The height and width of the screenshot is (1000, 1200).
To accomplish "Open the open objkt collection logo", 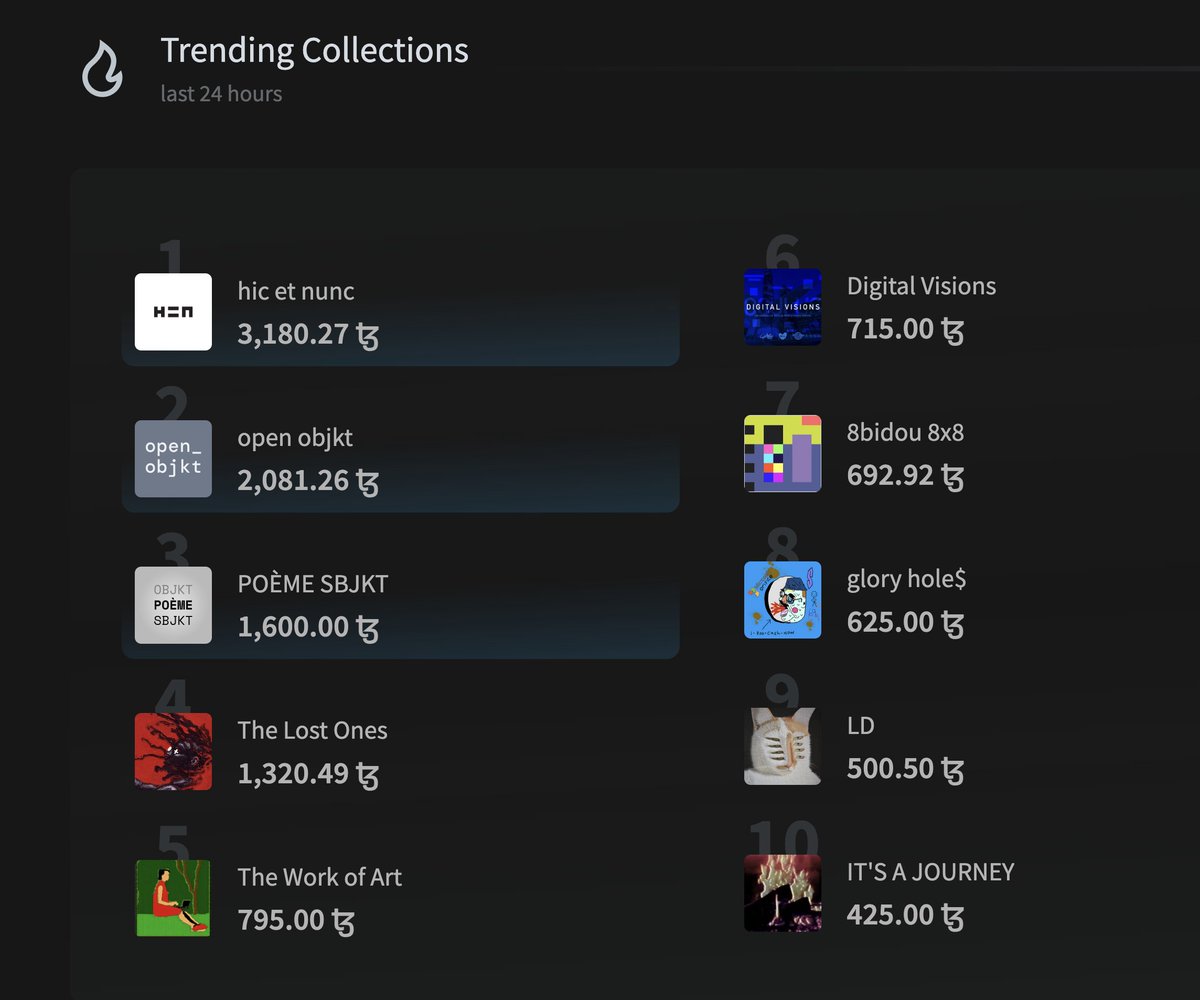I will click(x=173, y=458).
